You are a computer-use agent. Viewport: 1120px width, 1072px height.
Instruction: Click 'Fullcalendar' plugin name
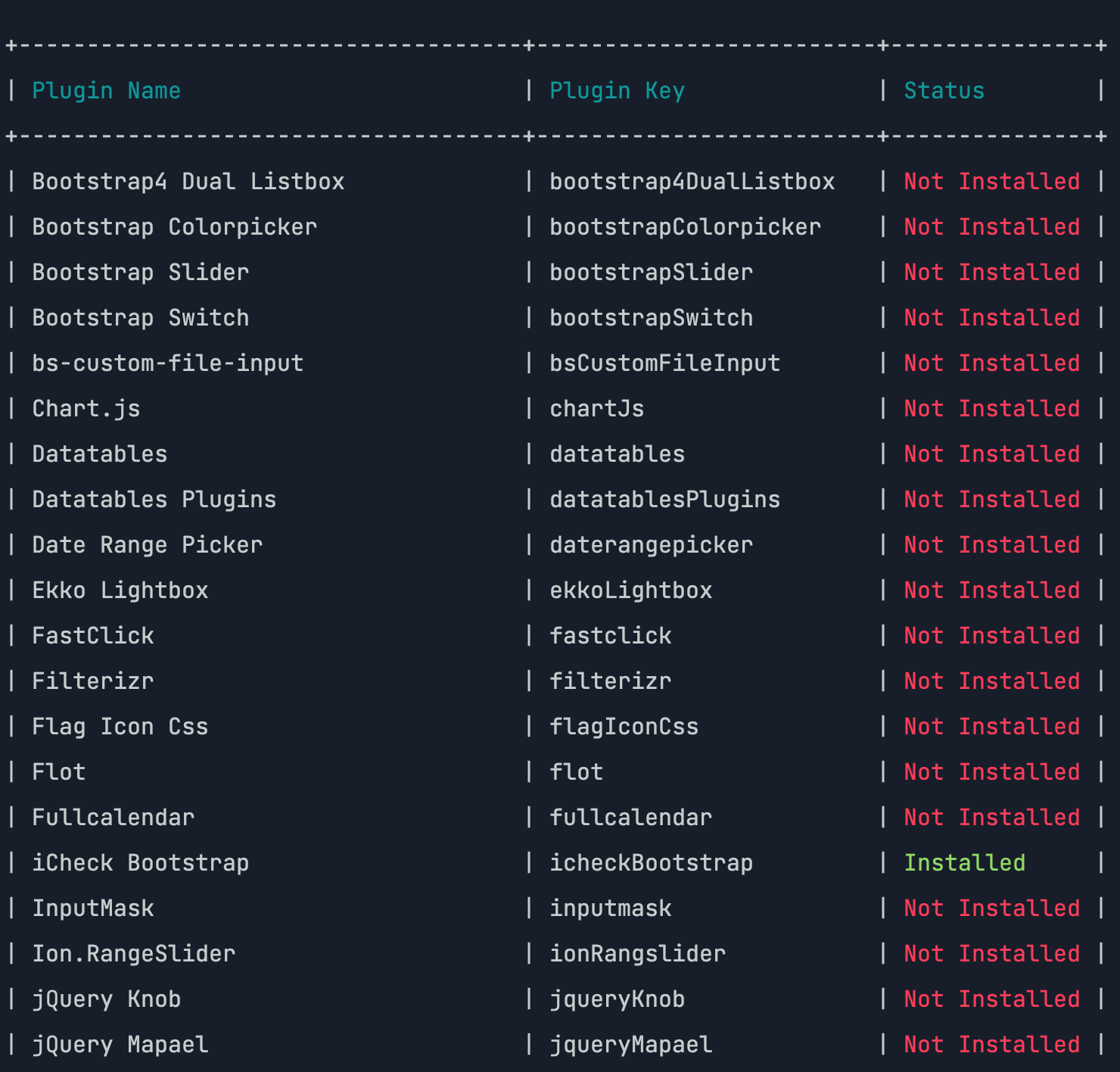pos(114,818)
